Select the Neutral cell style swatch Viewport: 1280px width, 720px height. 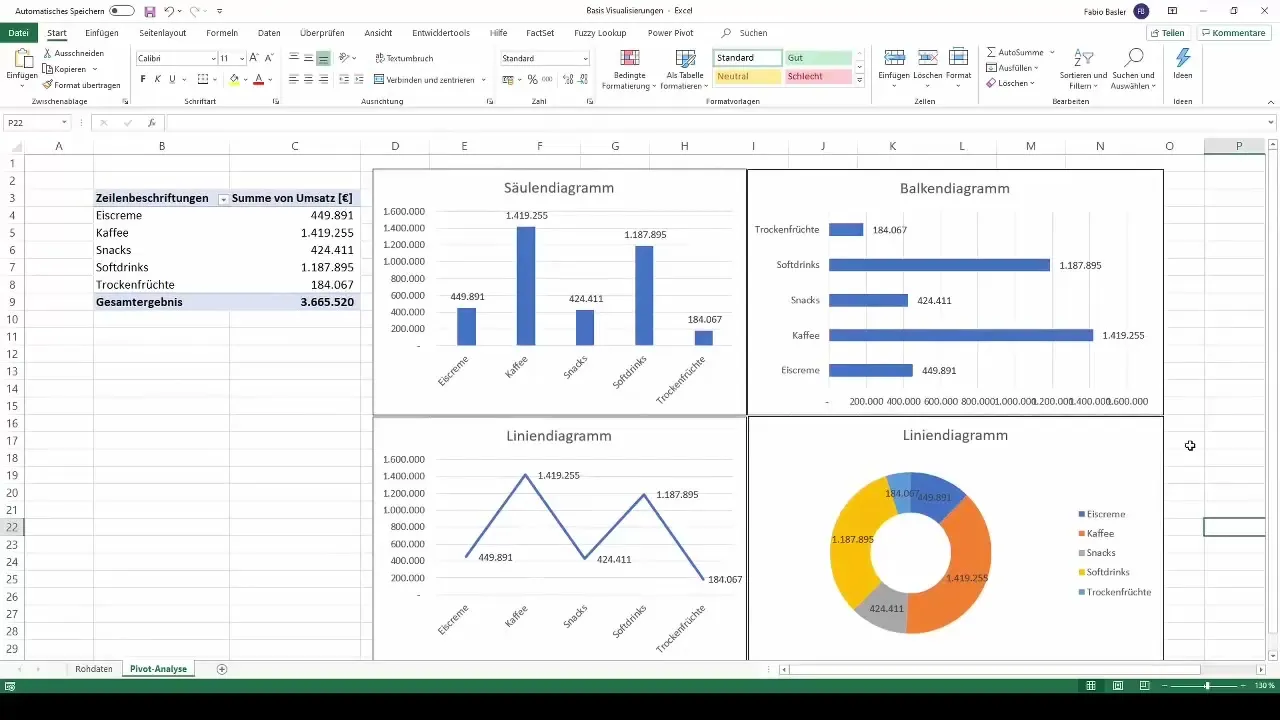coord(748,77)
